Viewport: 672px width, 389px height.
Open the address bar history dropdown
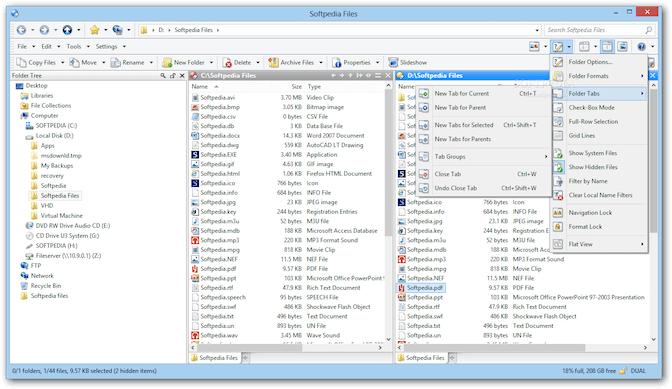(x=537, y=30)
